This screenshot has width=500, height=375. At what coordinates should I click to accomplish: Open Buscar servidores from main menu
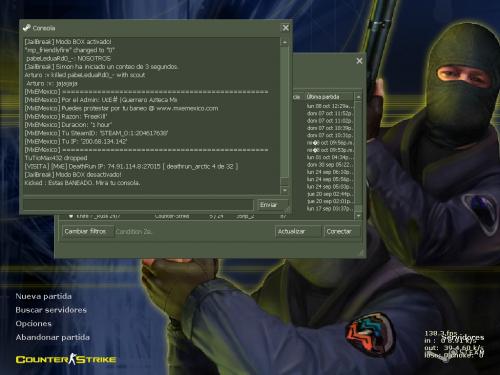pyautogui.click(x=51, y=310)
